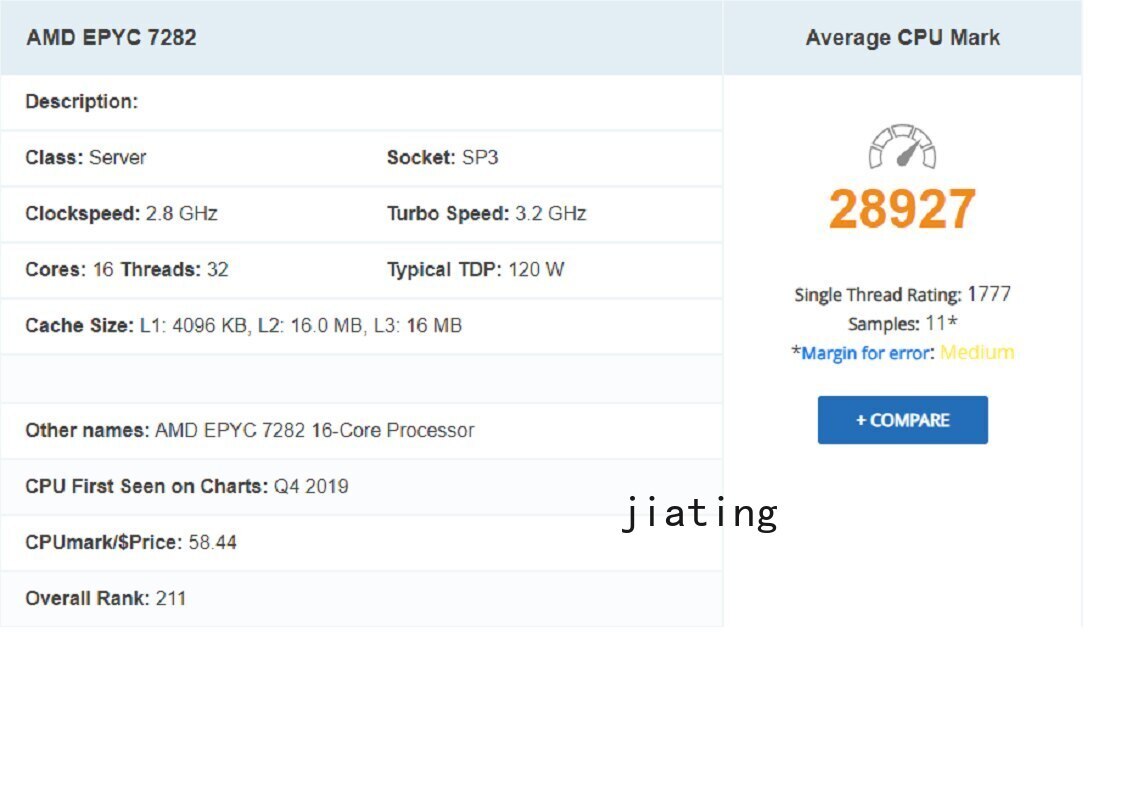
Task: Select the Cache Size row text
Action: click(x=243, y=325)
